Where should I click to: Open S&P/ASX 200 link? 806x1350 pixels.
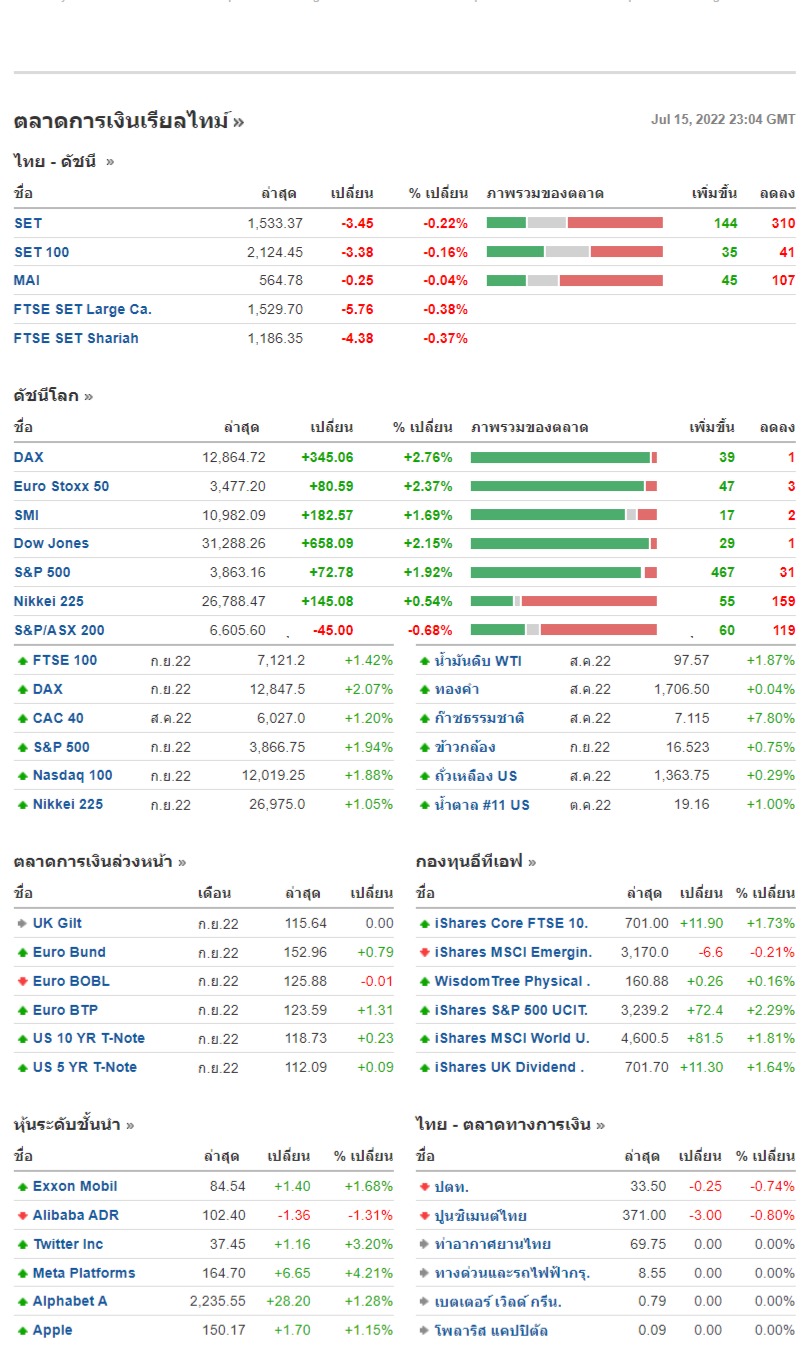pyautogui.click(x=59, y=630)
